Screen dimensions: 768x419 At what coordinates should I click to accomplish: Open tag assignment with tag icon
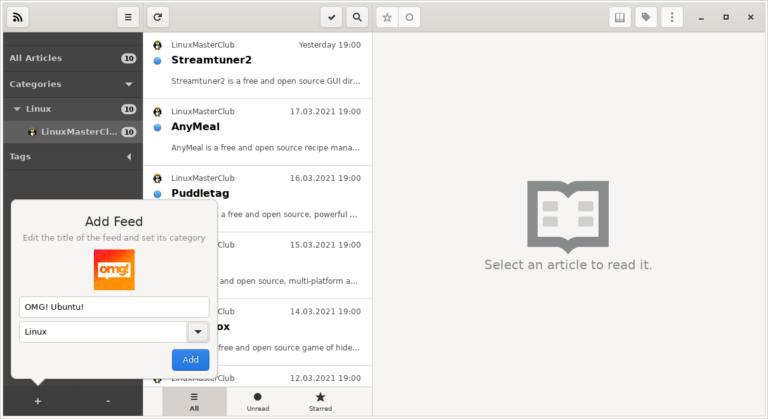[646, 18]
